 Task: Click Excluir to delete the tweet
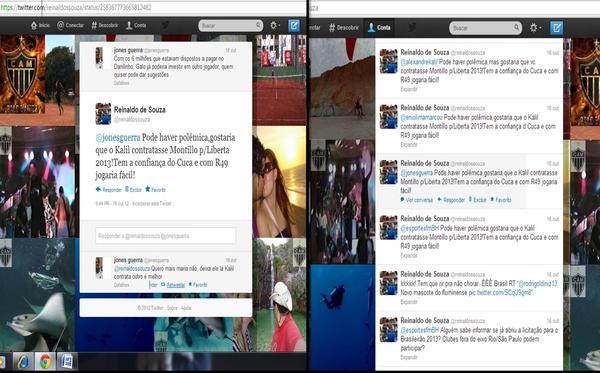[x=134, y=189]
